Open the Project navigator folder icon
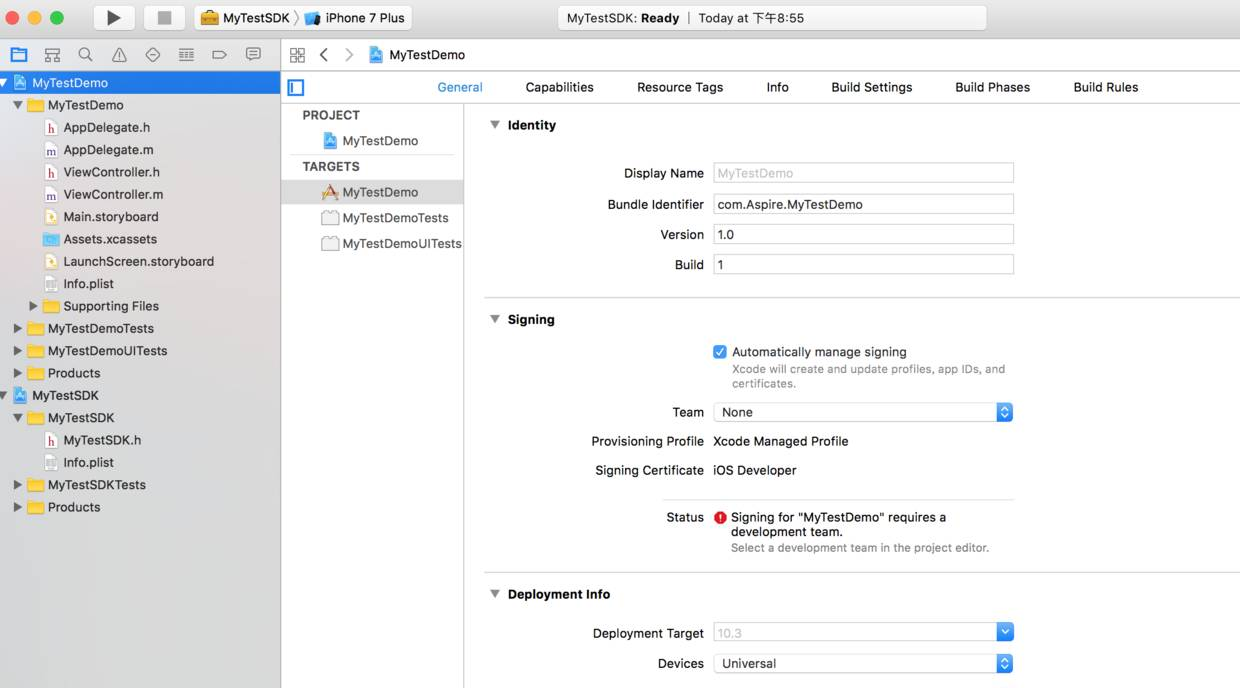The width and height of the screenshot is (1240, 688). (x=19, y=55)
